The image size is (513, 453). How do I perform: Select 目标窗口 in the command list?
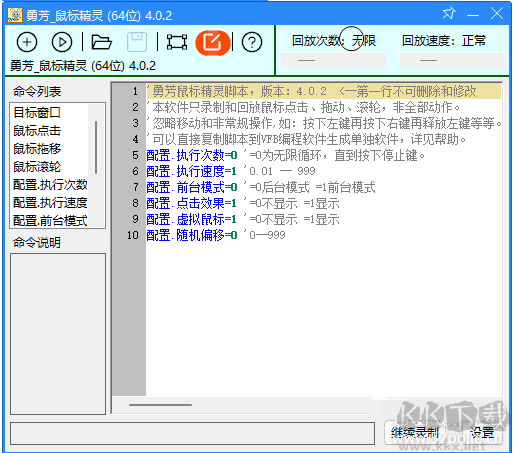[x=37, y=113]
